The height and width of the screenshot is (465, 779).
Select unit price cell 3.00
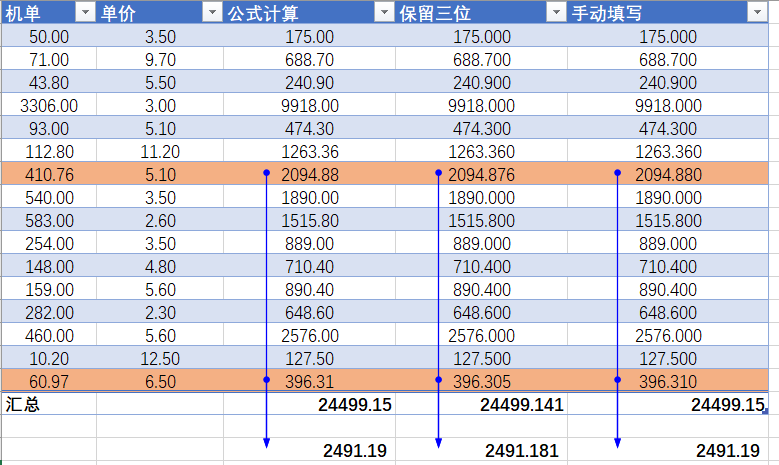pos(160,105)
